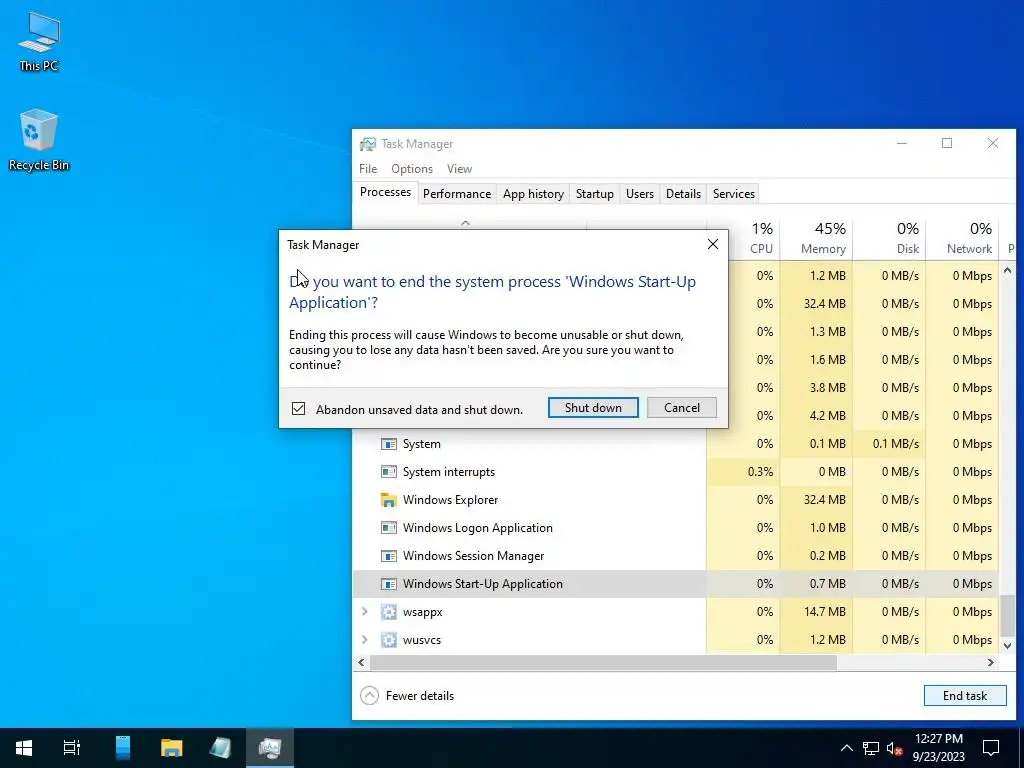The width and height of the screenshot is (1024, 768).
Task: Click the horizontal scrollbar right arrow
Action: tap(991, 662)
